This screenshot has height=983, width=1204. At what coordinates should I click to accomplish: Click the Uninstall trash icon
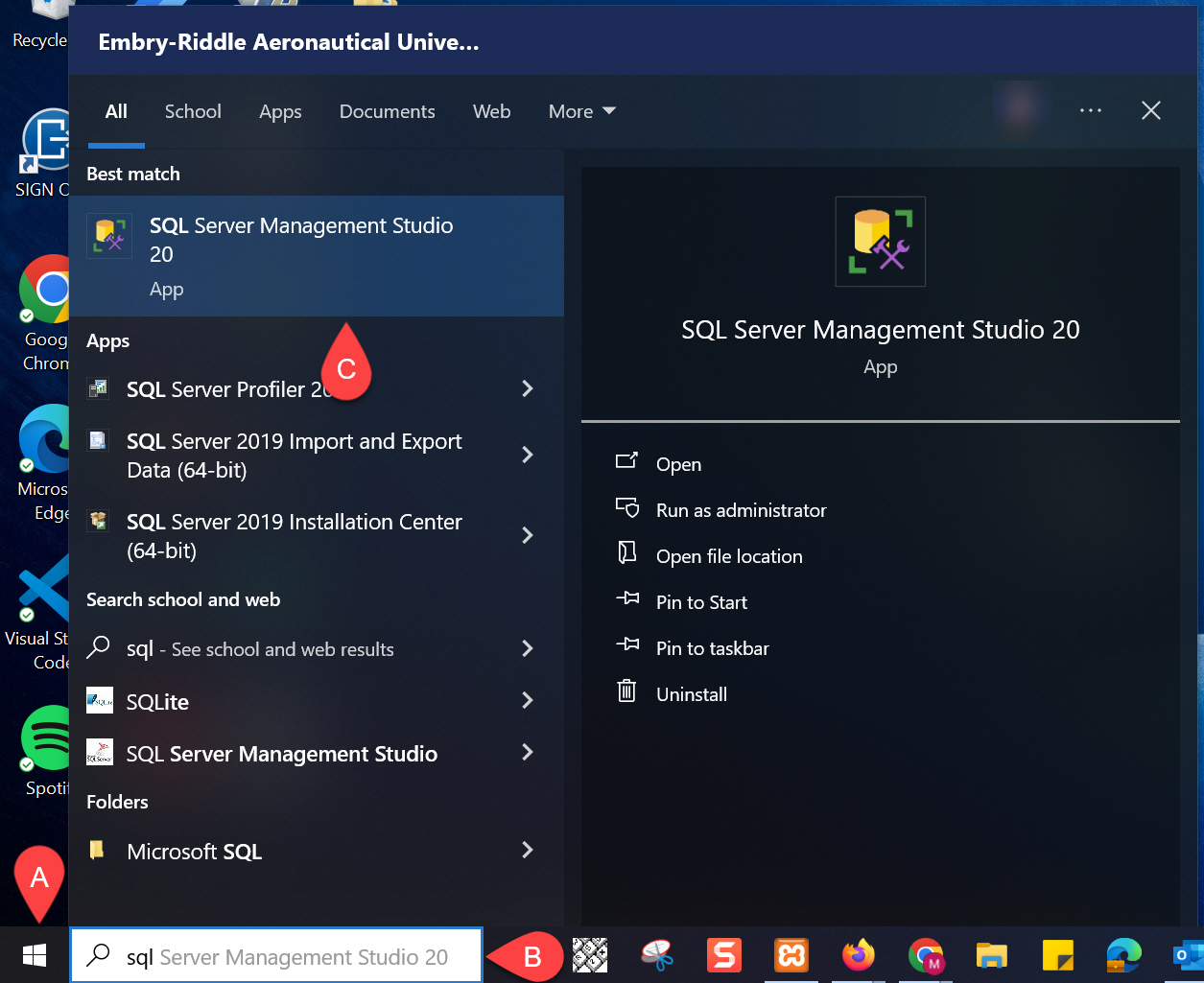coord(626,690)
